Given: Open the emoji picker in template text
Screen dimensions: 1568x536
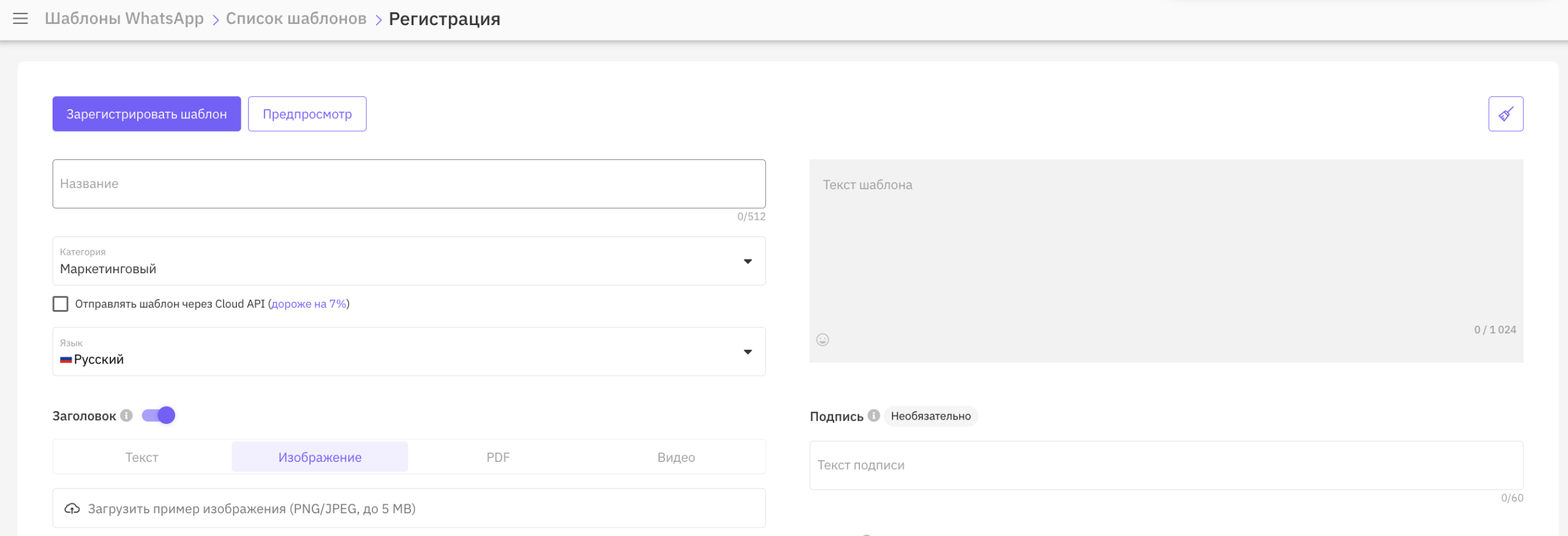Looking at the screenshot, I should [823, 340].
